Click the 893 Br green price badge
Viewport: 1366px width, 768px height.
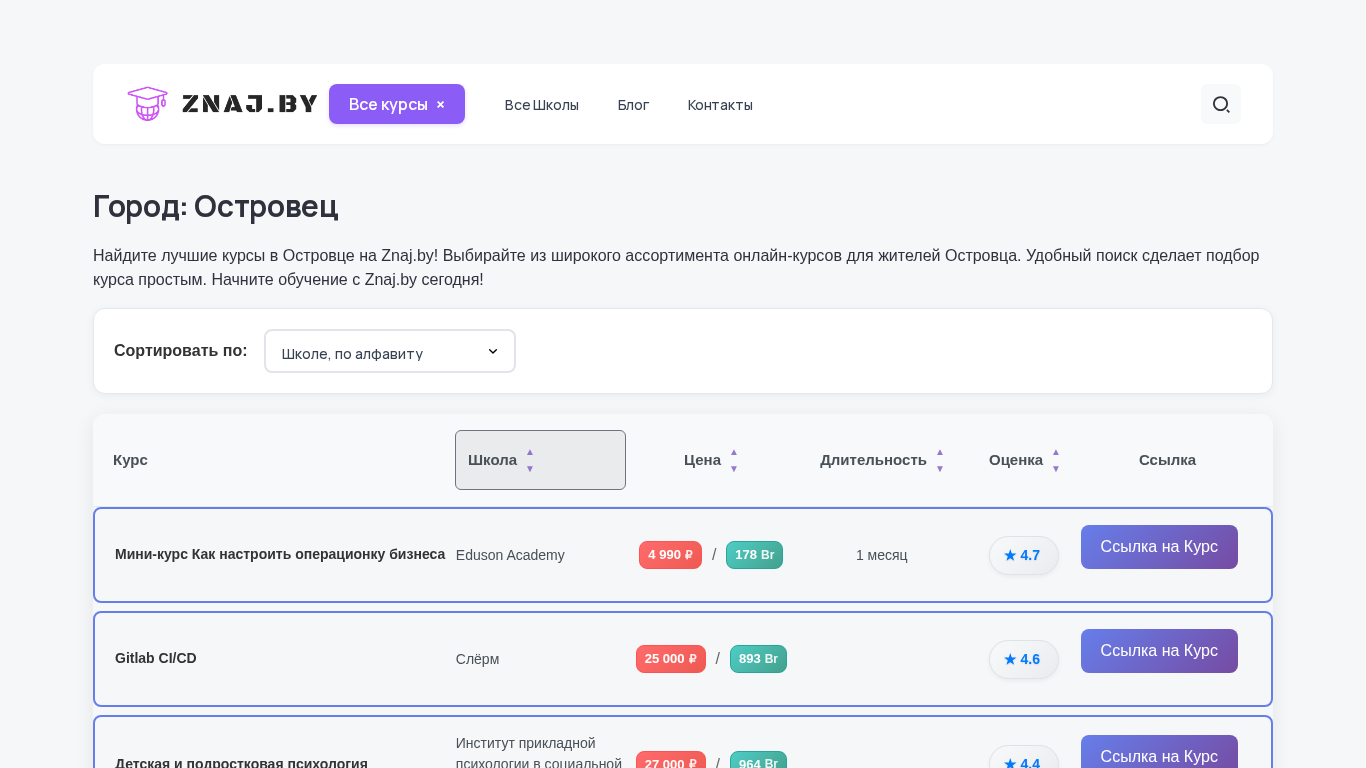(x=758, y=659)
